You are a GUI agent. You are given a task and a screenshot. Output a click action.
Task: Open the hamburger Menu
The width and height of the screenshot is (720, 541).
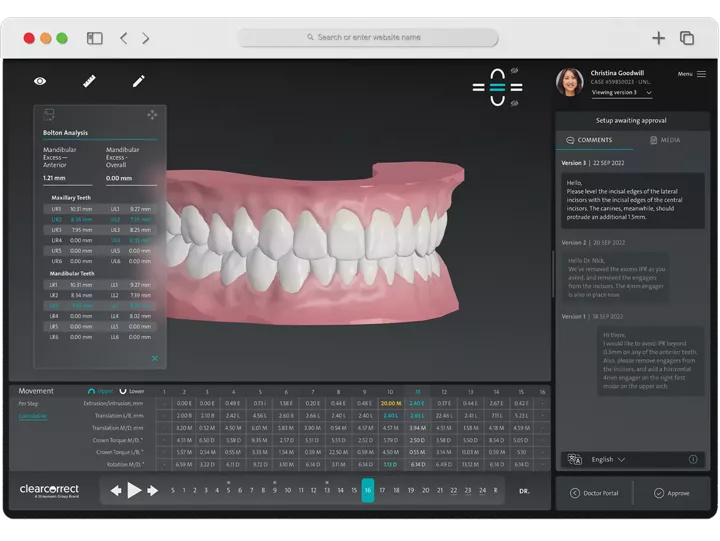coord(692,74)
